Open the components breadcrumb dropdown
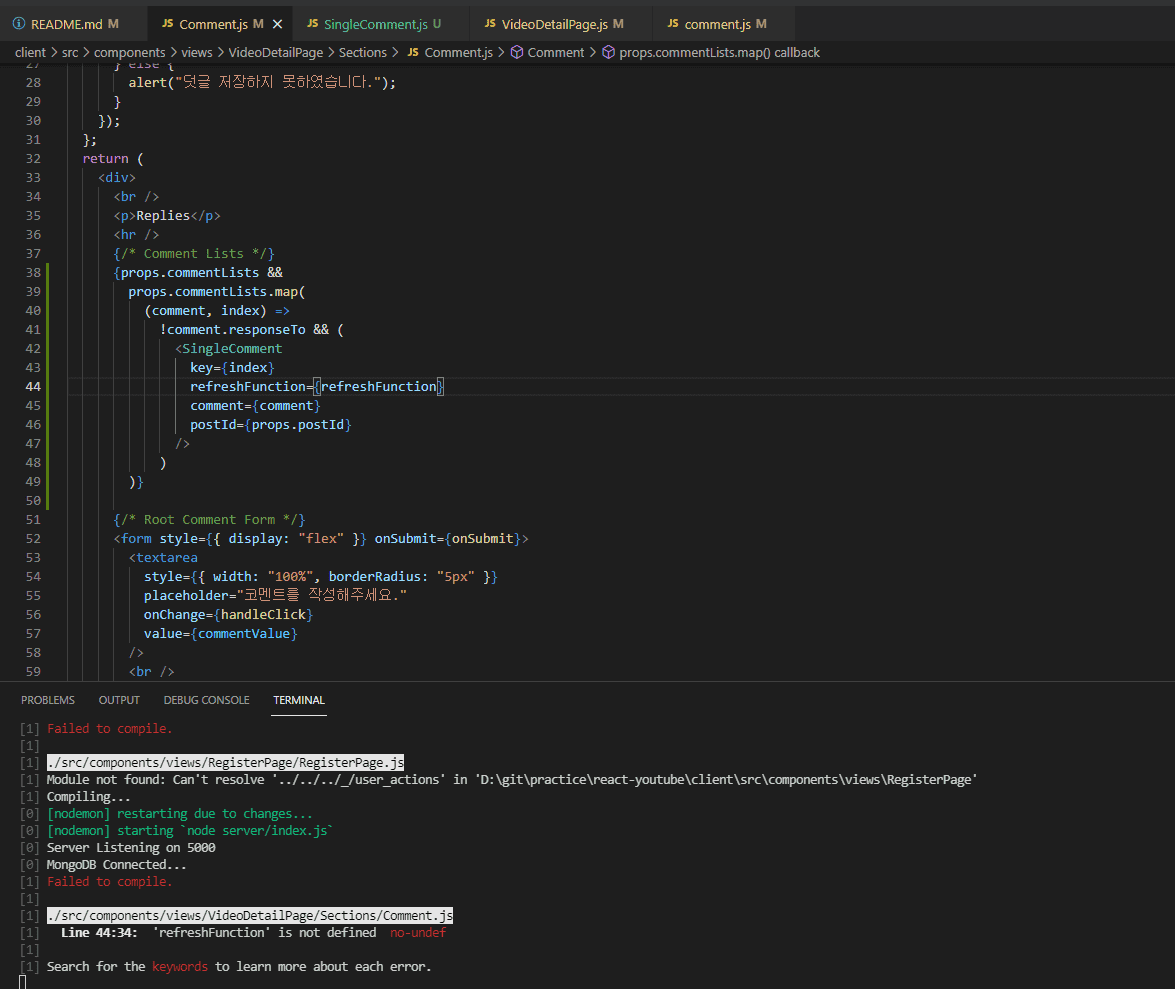This screenshot has width=1175, height=989. click(x=128, y=52)
